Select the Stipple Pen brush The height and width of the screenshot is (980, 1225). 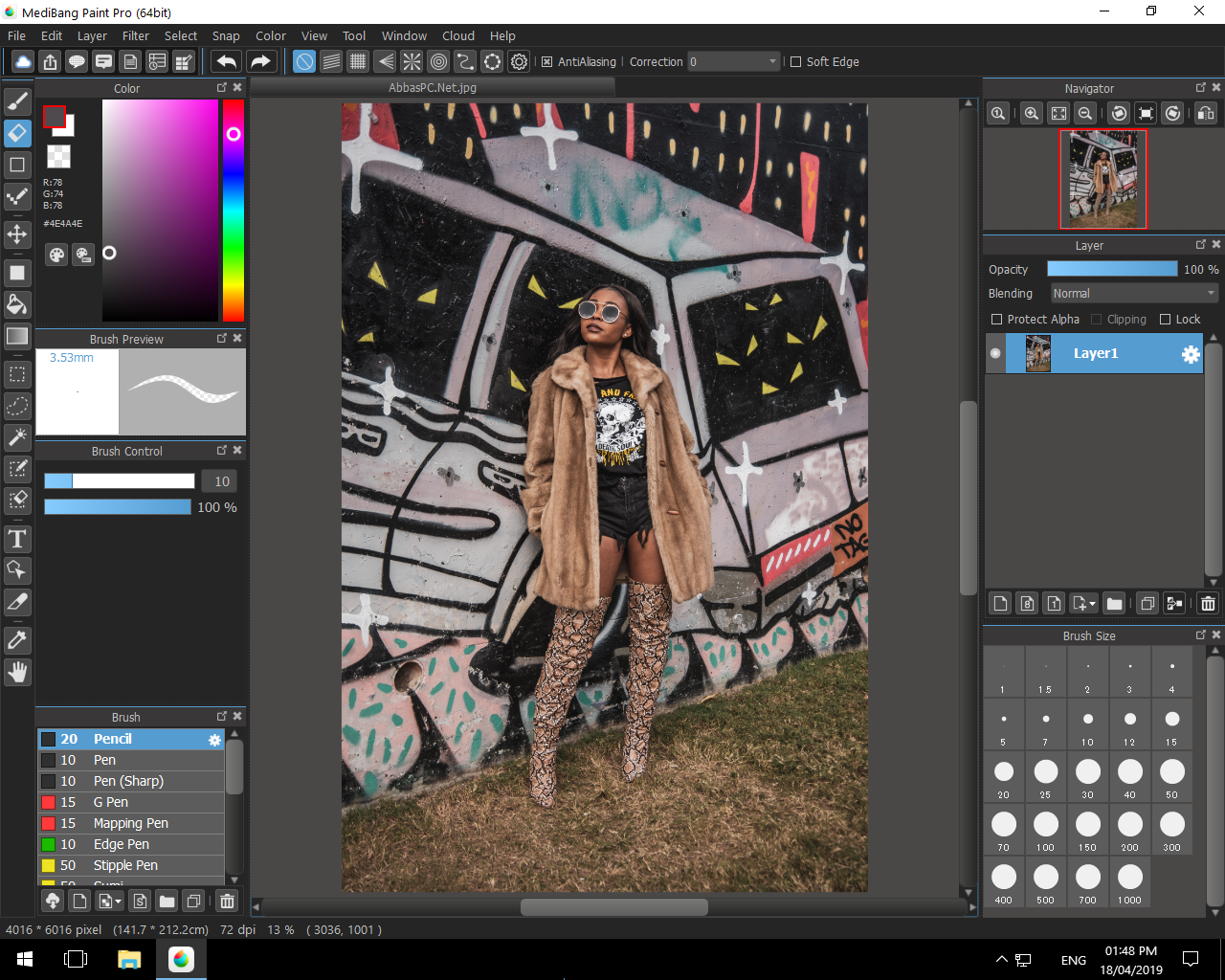131,865
